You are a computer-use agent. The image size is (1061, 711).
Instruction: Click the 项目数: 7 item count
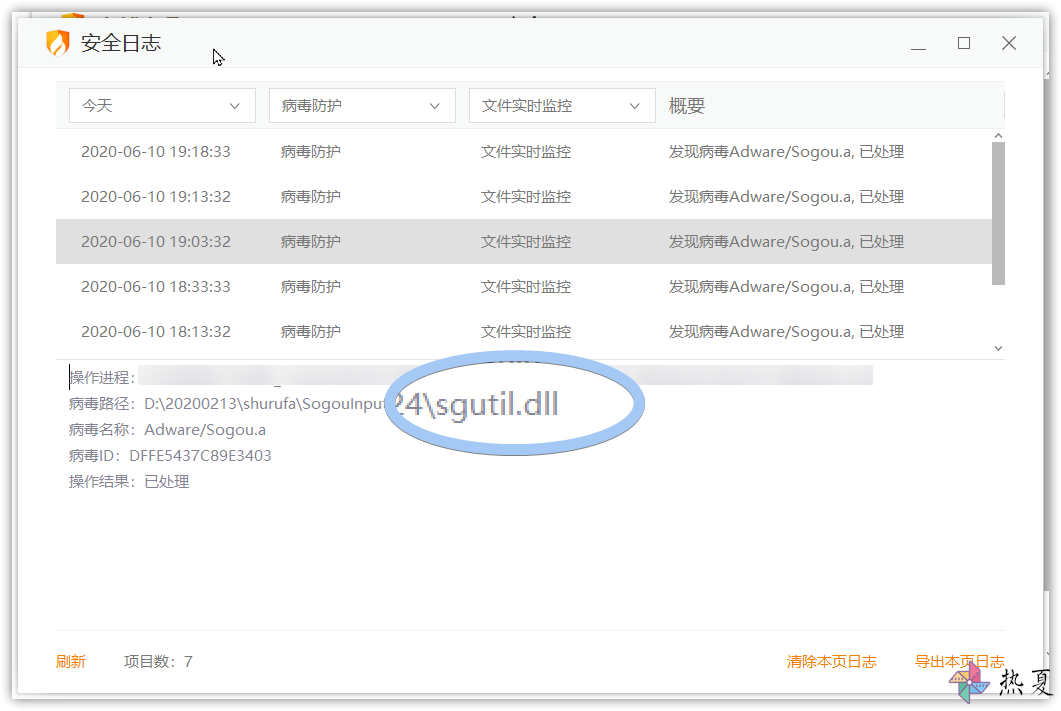pos(158,662)
